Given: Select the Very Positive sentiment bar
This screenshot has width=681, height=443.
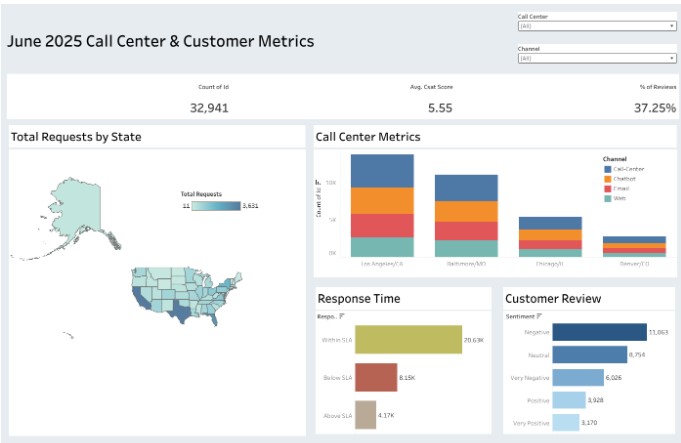Looking at the screenshot, I should tap(566, 423).
